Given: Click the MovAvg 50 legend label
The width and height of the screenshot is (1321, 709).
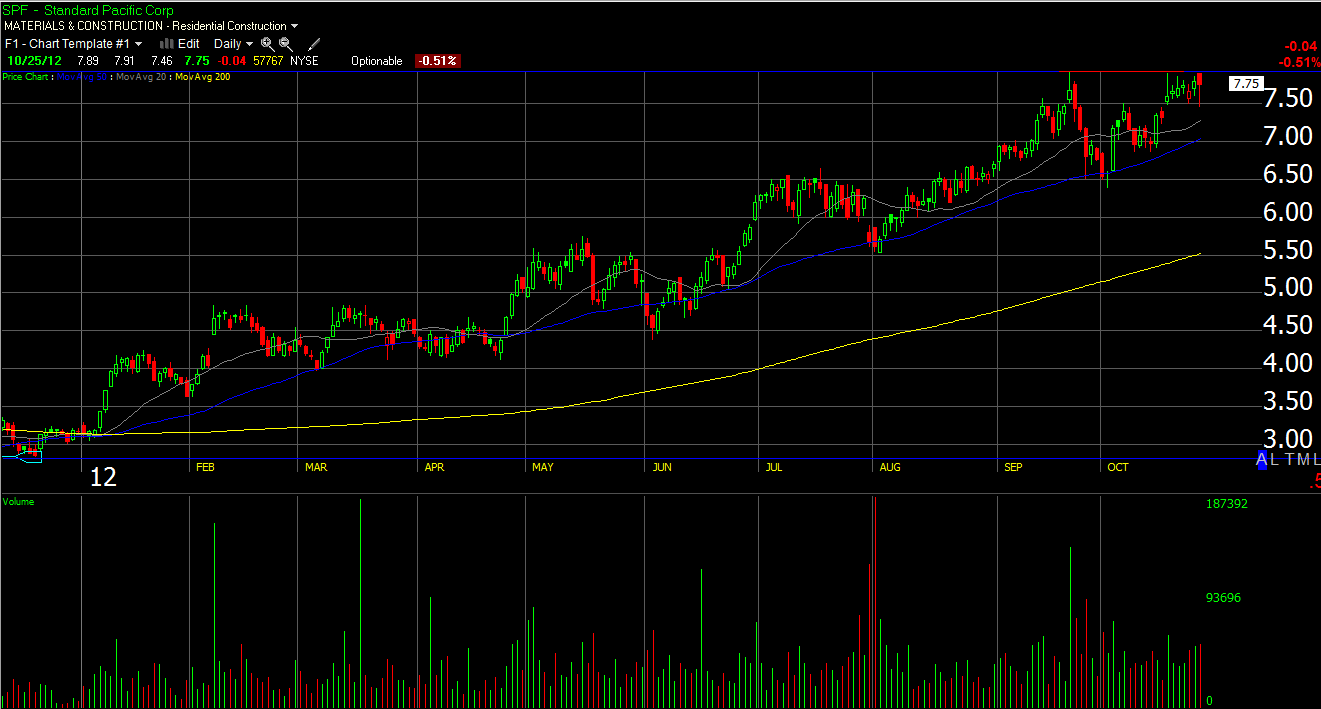Looking at the screenshot, I should click(x=82, y=77).
